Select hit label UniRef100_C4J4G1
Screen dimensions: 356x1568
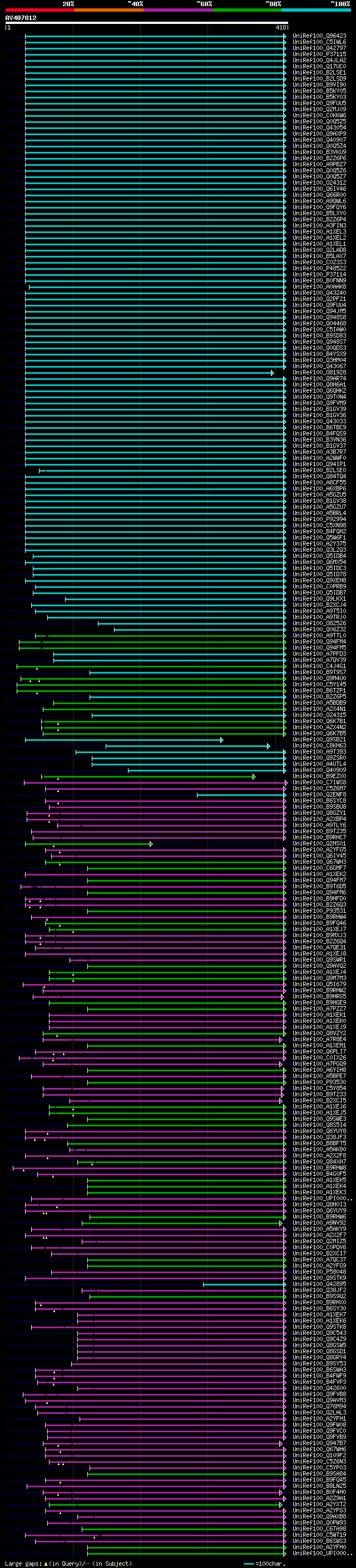tap(319, 666)
